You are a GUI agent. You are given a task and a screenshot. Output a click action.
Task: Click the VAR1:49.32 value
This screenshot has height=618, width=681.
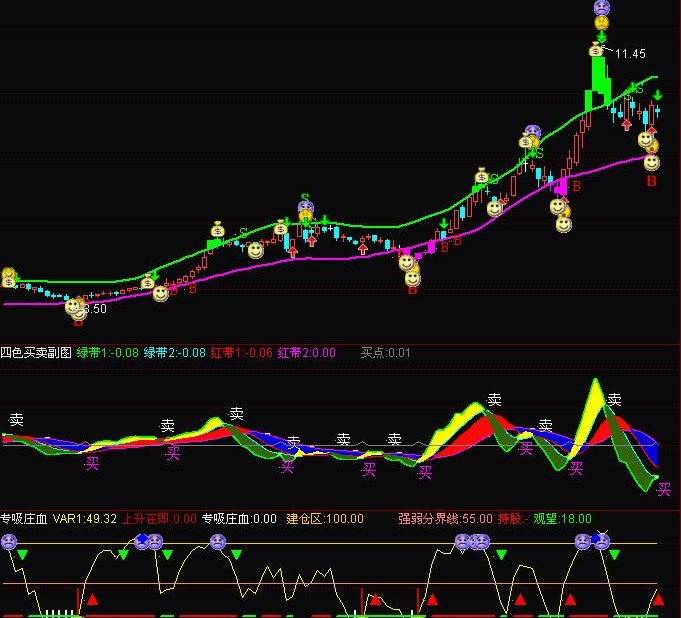(85, 519)
